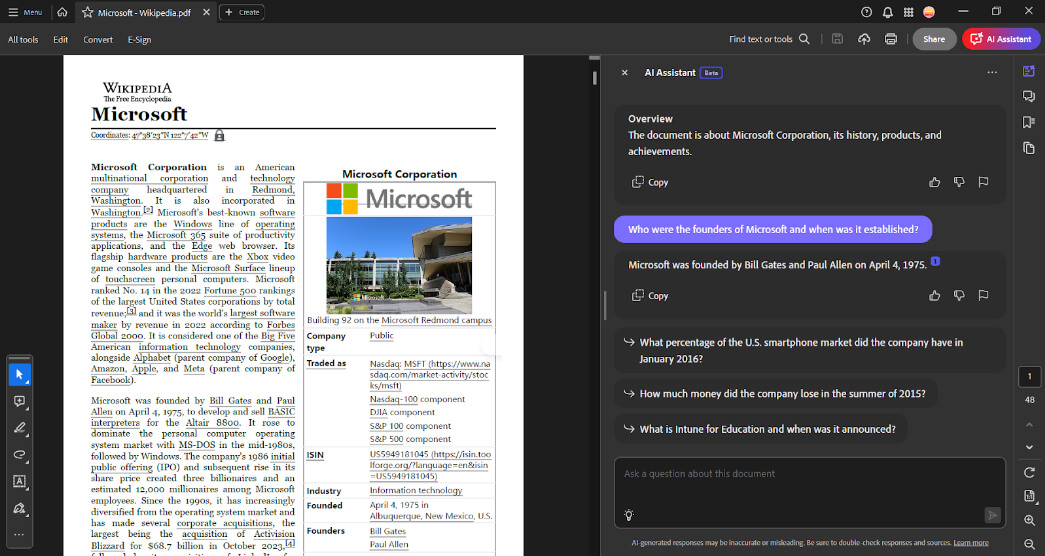Open the page display settings icon
Image resolution: width=1045 pixels, height=556 pixels.
tap(1029, 496)
